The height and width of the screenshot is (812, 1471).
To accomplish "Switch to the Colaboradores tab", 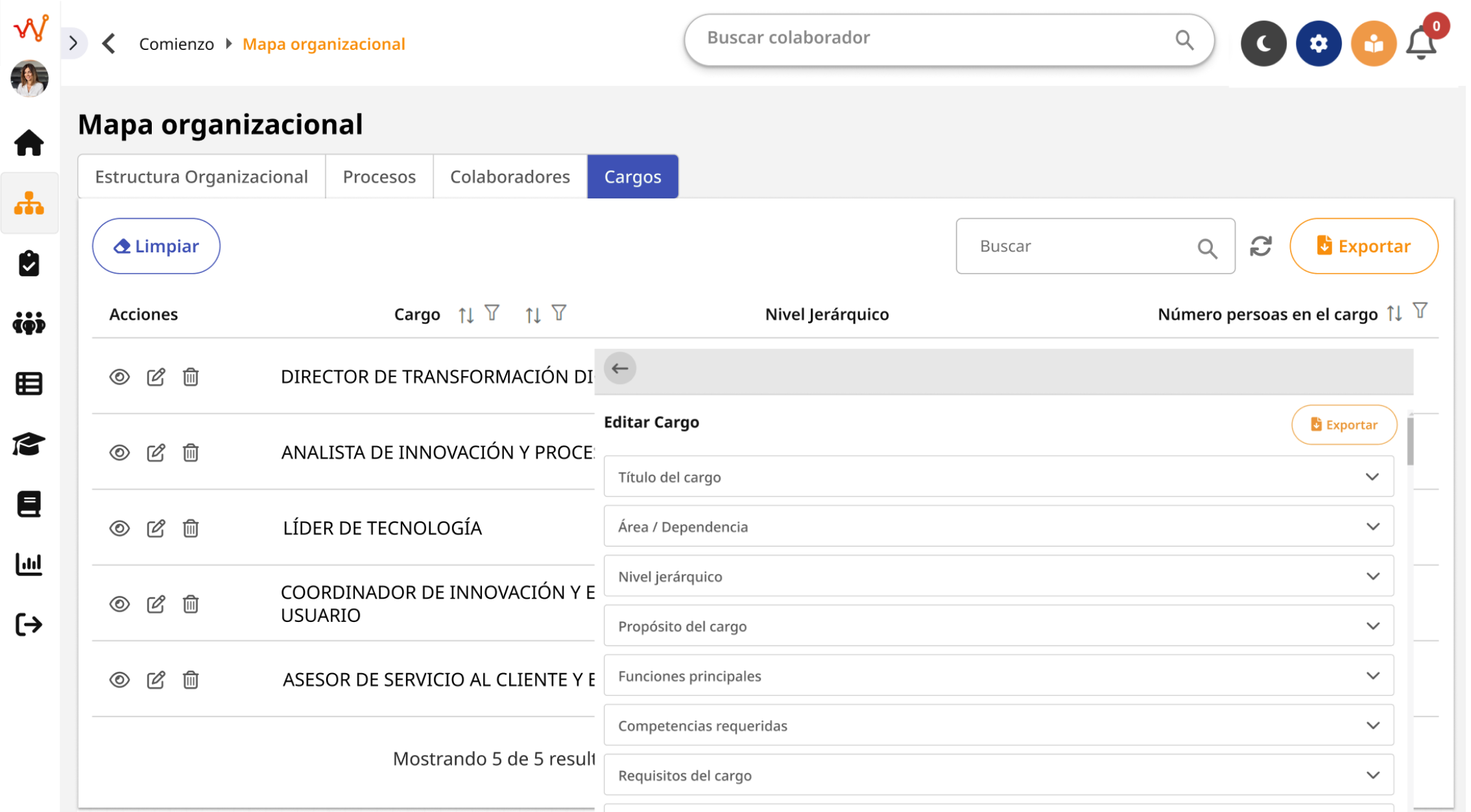I will coord(510,176).
